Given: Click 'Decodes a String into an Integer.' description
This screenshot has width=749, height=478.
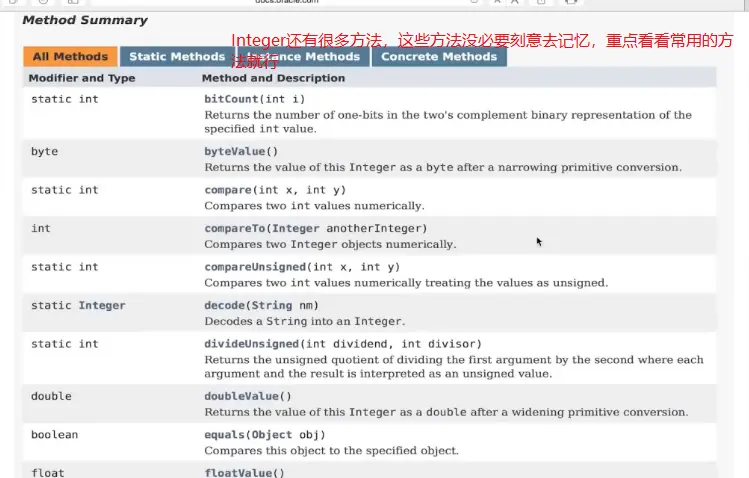Looking at the screenshot, I should [x=305, y=321].
